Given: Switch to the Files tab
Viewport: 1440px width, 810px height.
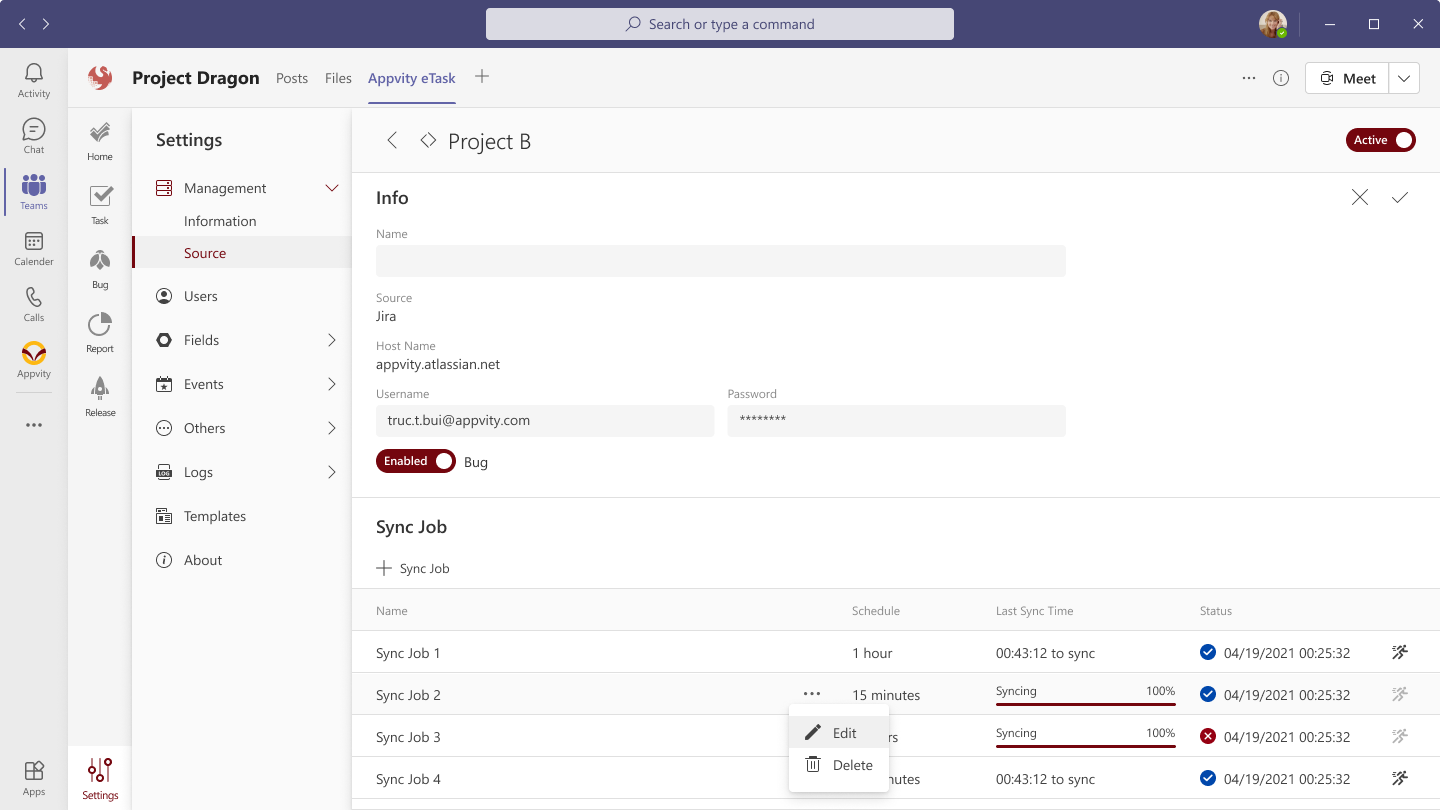Looking at the screenshot, I should click(x=338, y=78).
